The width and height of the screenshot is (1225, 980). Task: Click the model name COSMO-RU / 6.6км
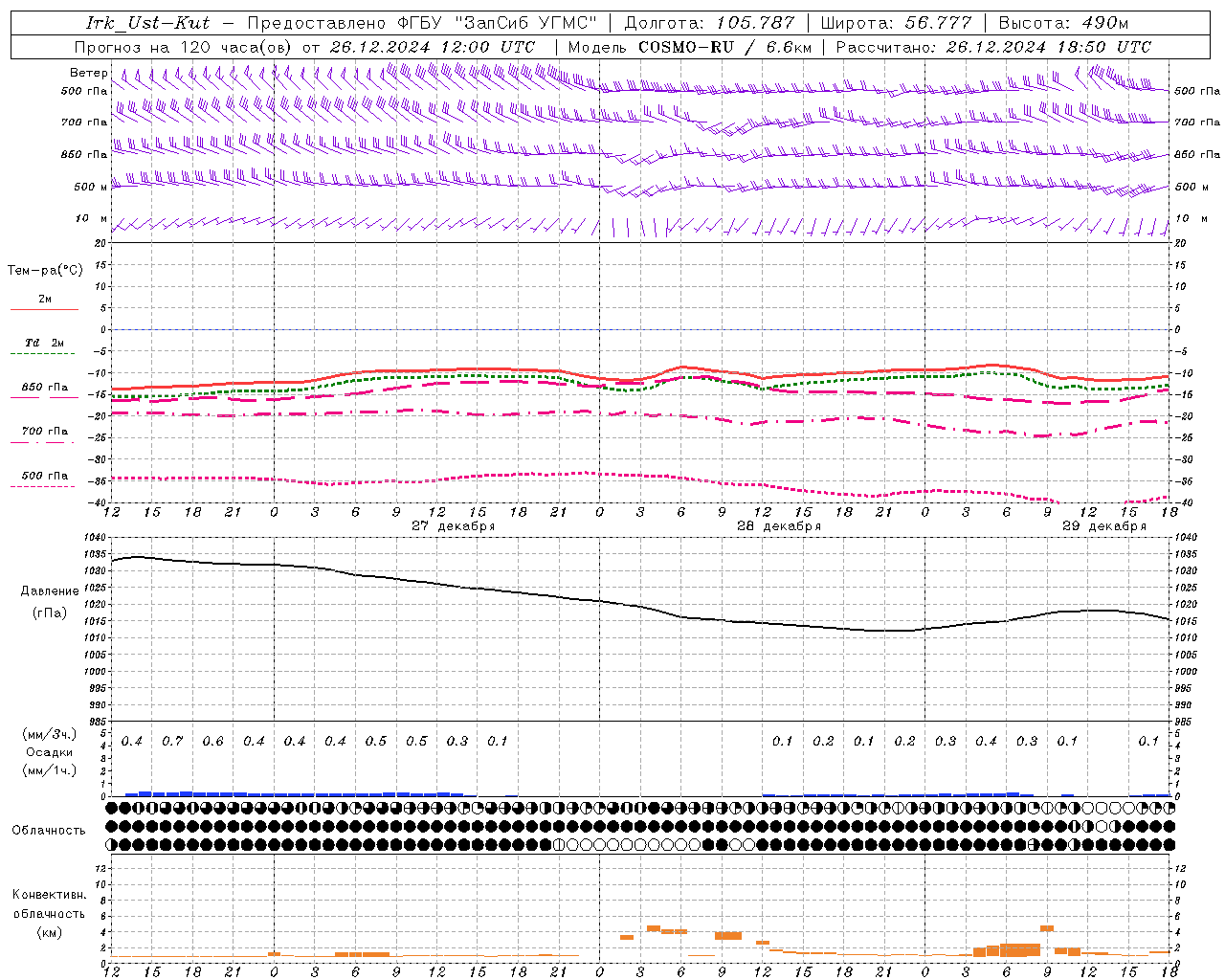[725, 47]
